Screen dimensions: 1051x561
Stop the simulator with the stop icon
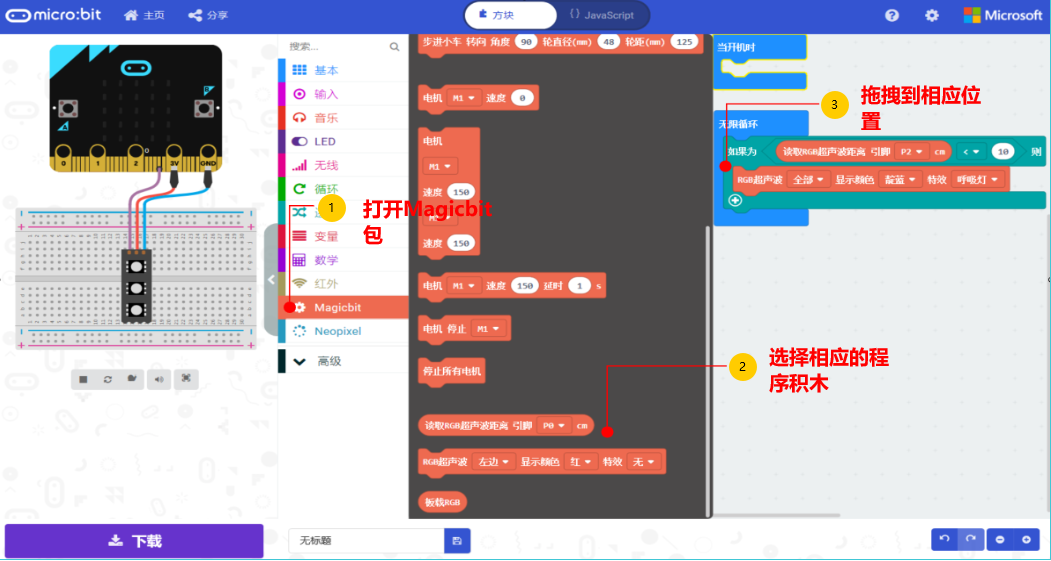point(83,379)
